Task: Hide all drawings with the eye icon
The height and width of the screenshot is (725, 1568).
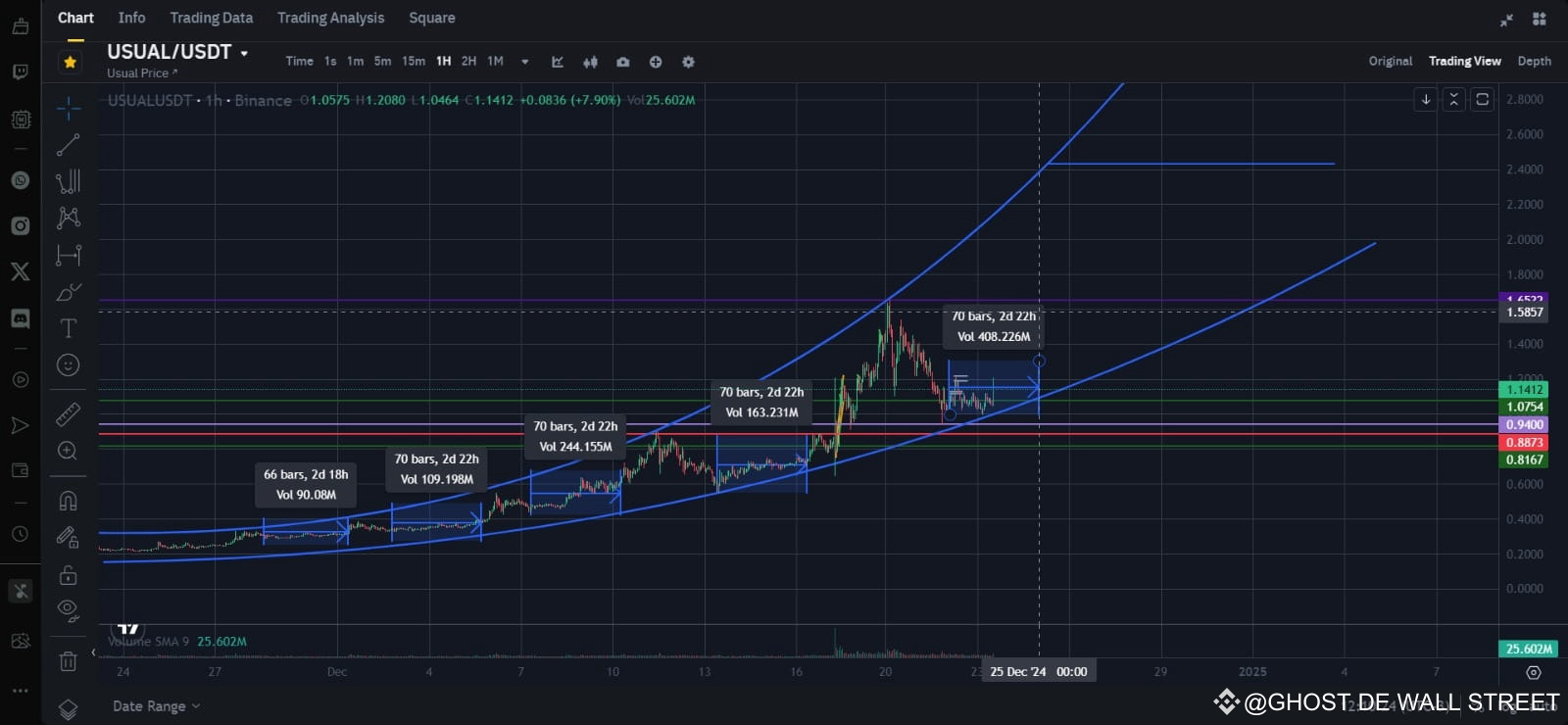Action: 68,610
